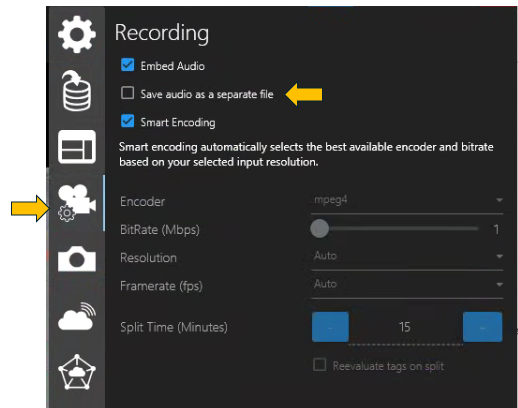The image size is (518, 408).
Task: Select the layout panels sidebar icon
Action: [x=77, y=147]
